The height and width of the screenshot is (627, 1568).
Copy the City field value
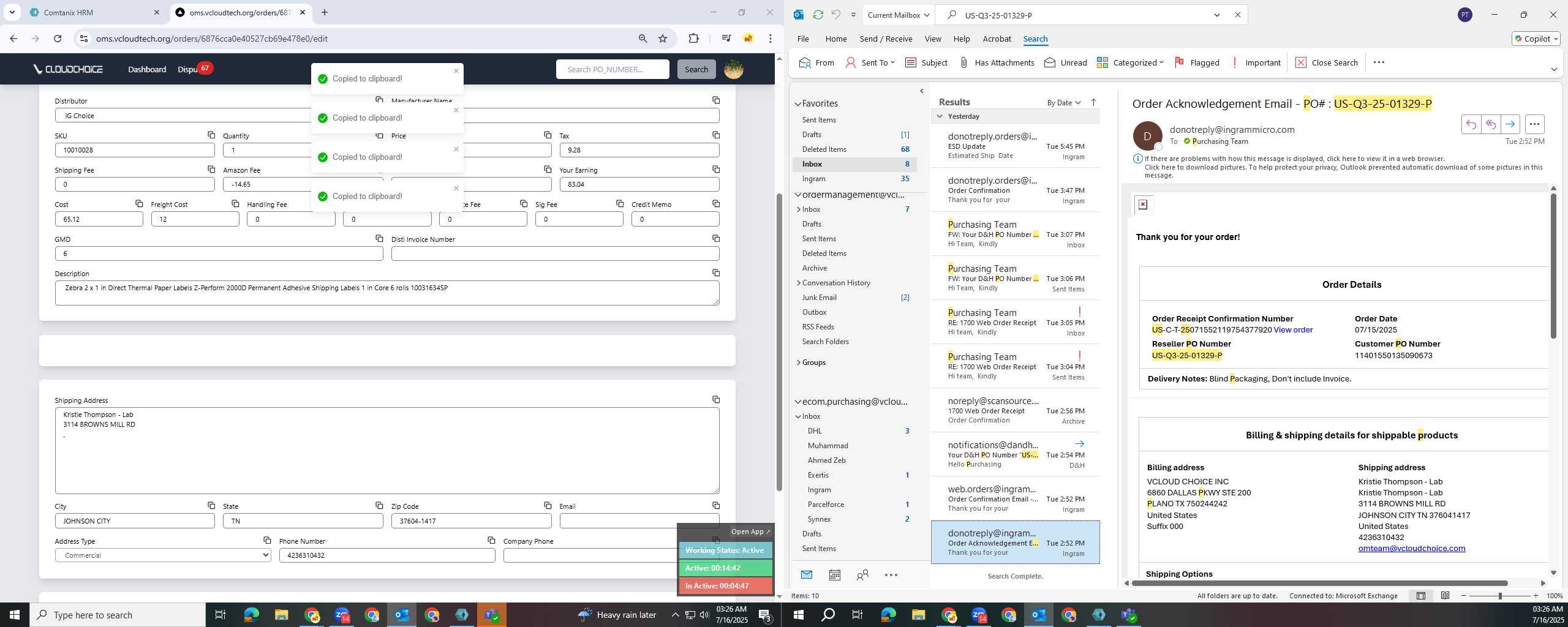211,505
